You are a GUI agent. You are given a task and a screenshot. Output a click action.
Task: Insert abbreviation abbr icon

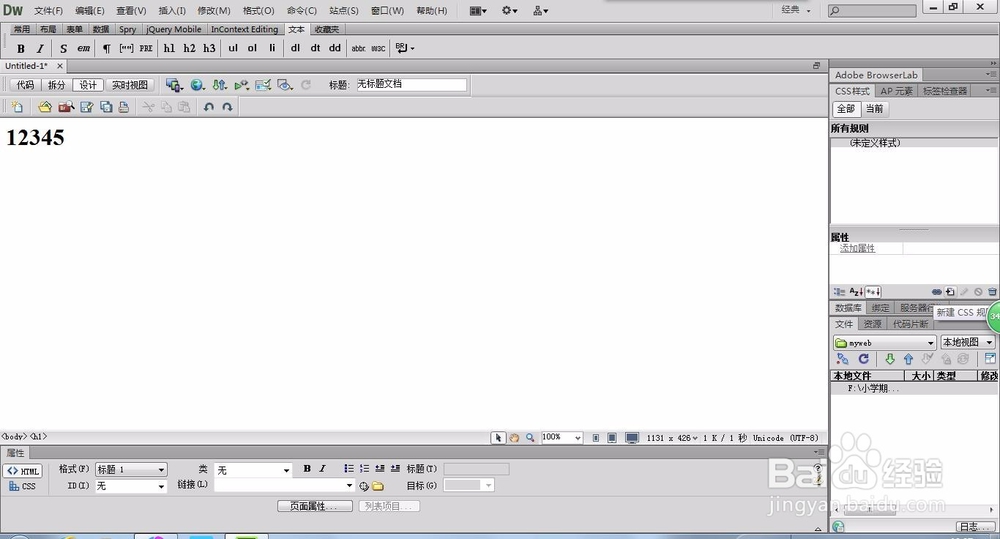click(358, 48)
